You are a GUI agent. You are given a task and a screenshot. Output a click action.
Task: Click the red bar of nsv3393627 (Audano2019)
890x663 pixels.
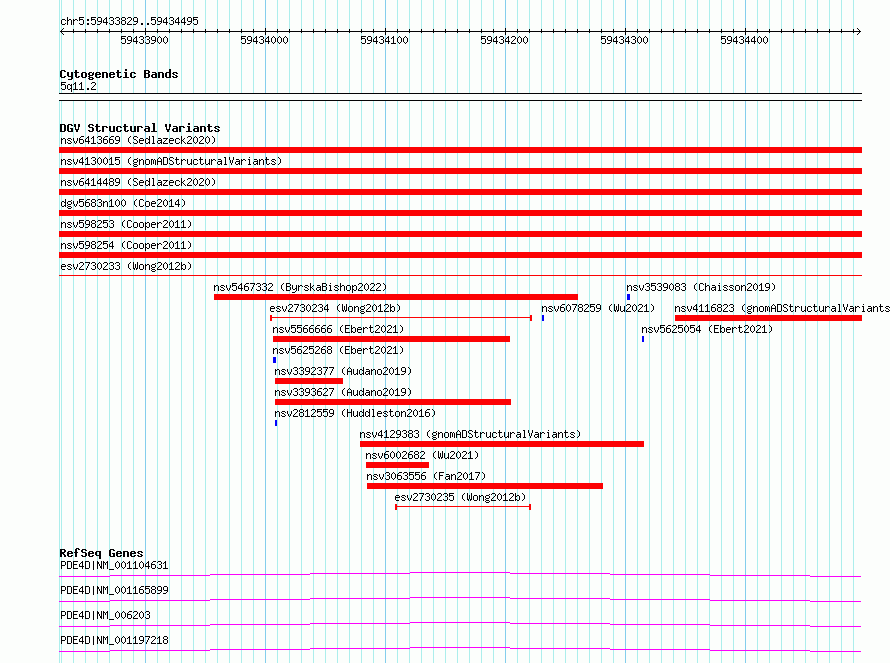pyautogui.click(x=393, y=402)
